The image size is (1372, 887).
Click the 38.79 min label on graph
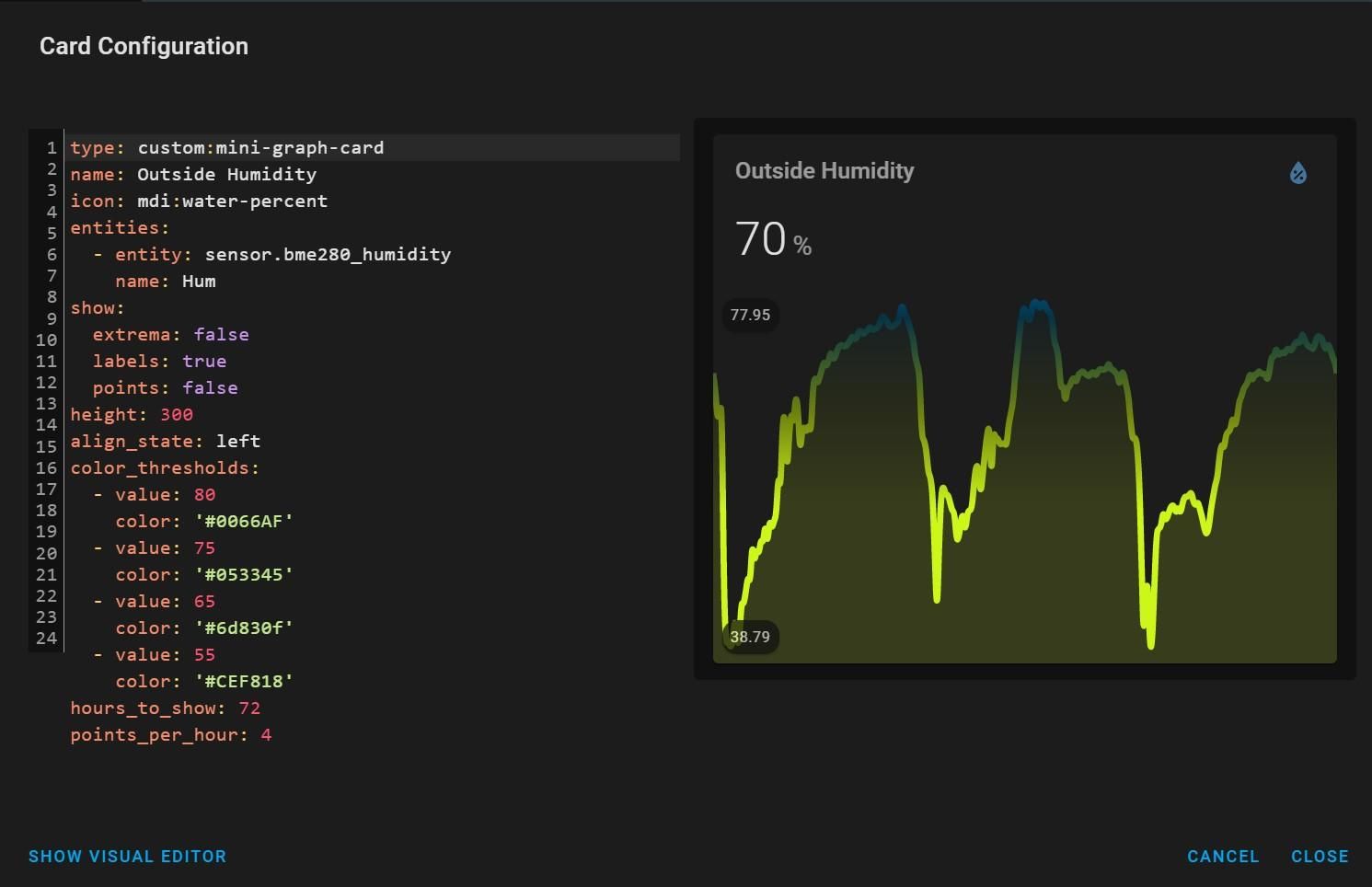click(750, 637)
